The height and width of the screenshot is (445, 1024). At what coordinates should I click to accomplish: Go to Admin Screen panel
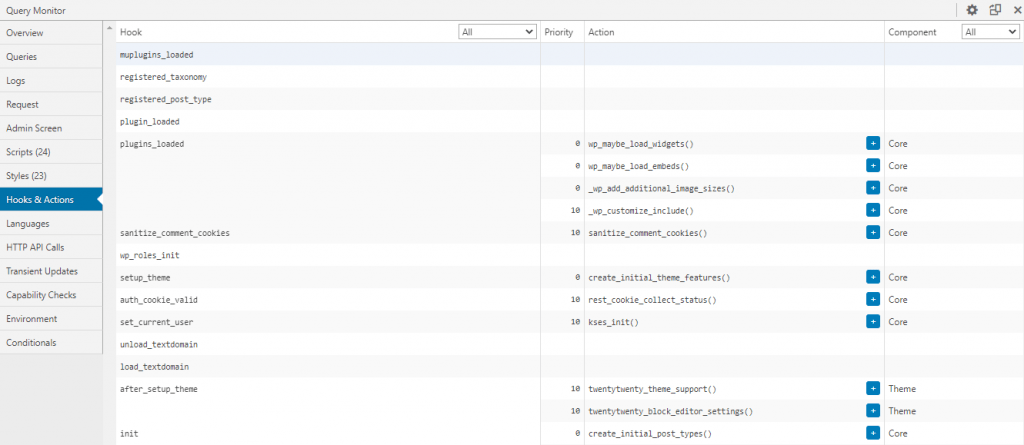(x=51, y=128)
